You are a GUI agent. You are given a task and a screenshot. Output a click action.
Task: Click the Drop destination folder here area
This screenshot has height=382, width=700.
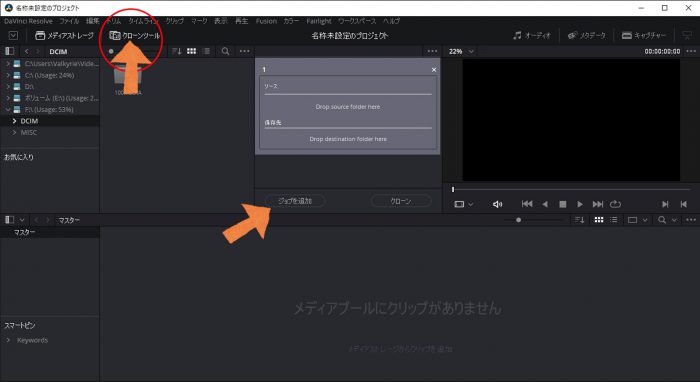coord(348,139)
